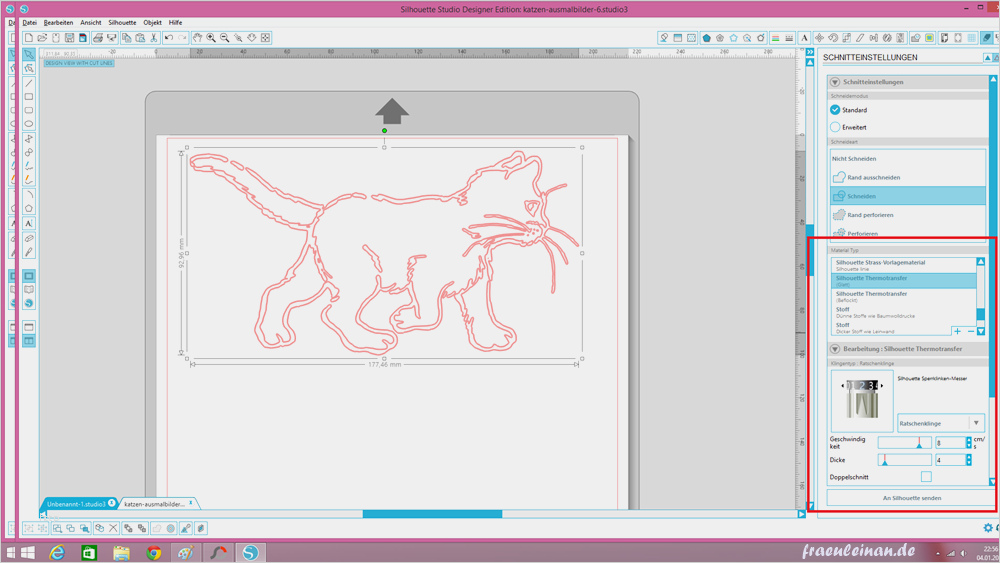1000x563 pixels.
Task: Select the arrow Select tool
Action: pyautogui.click(x=29, y=54)
